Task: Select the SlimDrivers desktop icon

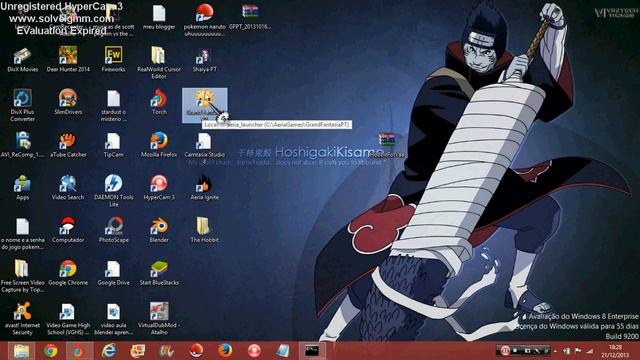Action: (68, 102)
